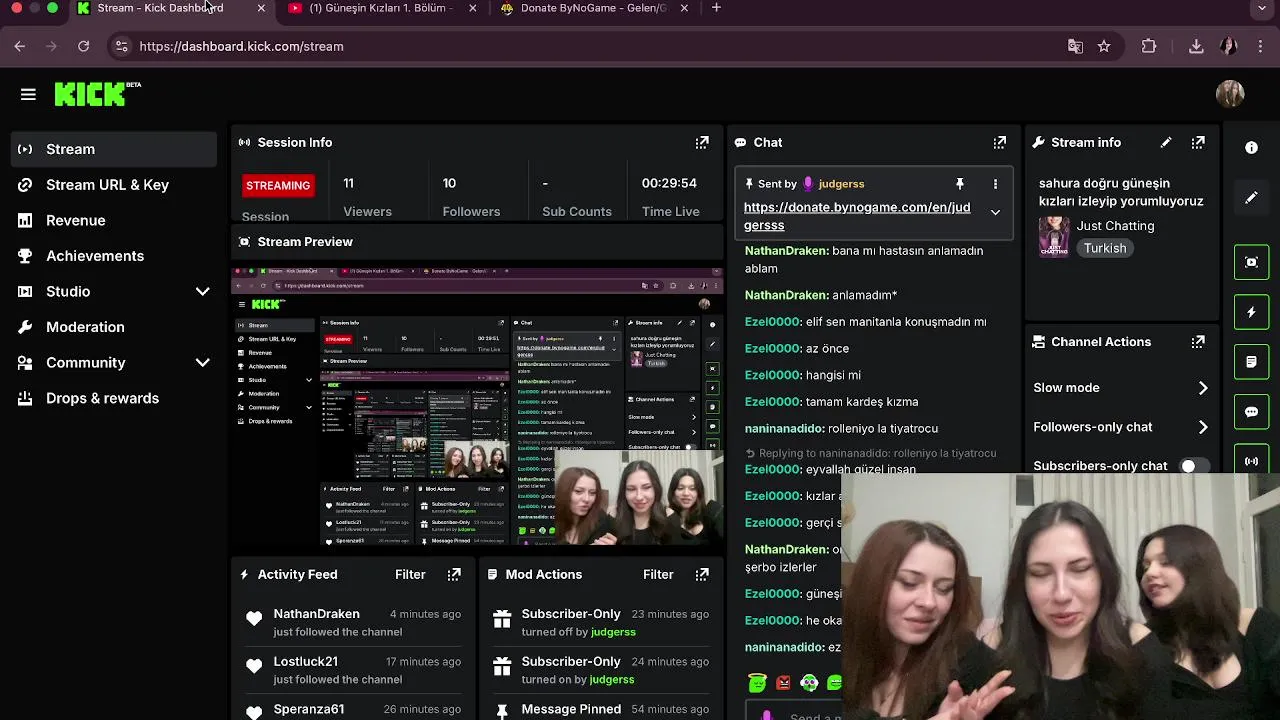The height and width of the screenshot is (720, 1280).
Task: Click NathanDraken in Activity Feed
Action: coord(316,614)
